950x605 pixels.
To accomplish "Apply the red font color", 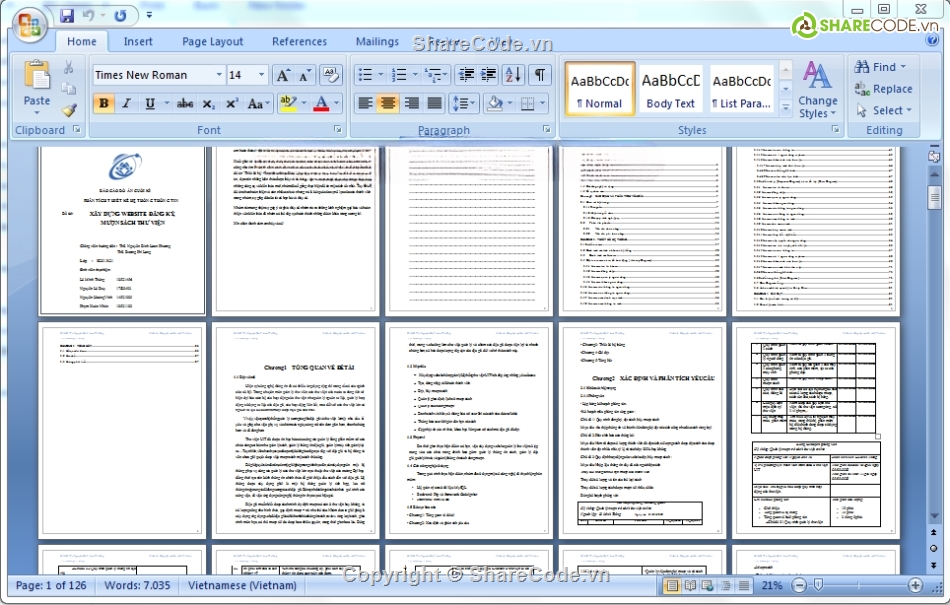I will tap(322, 104).
